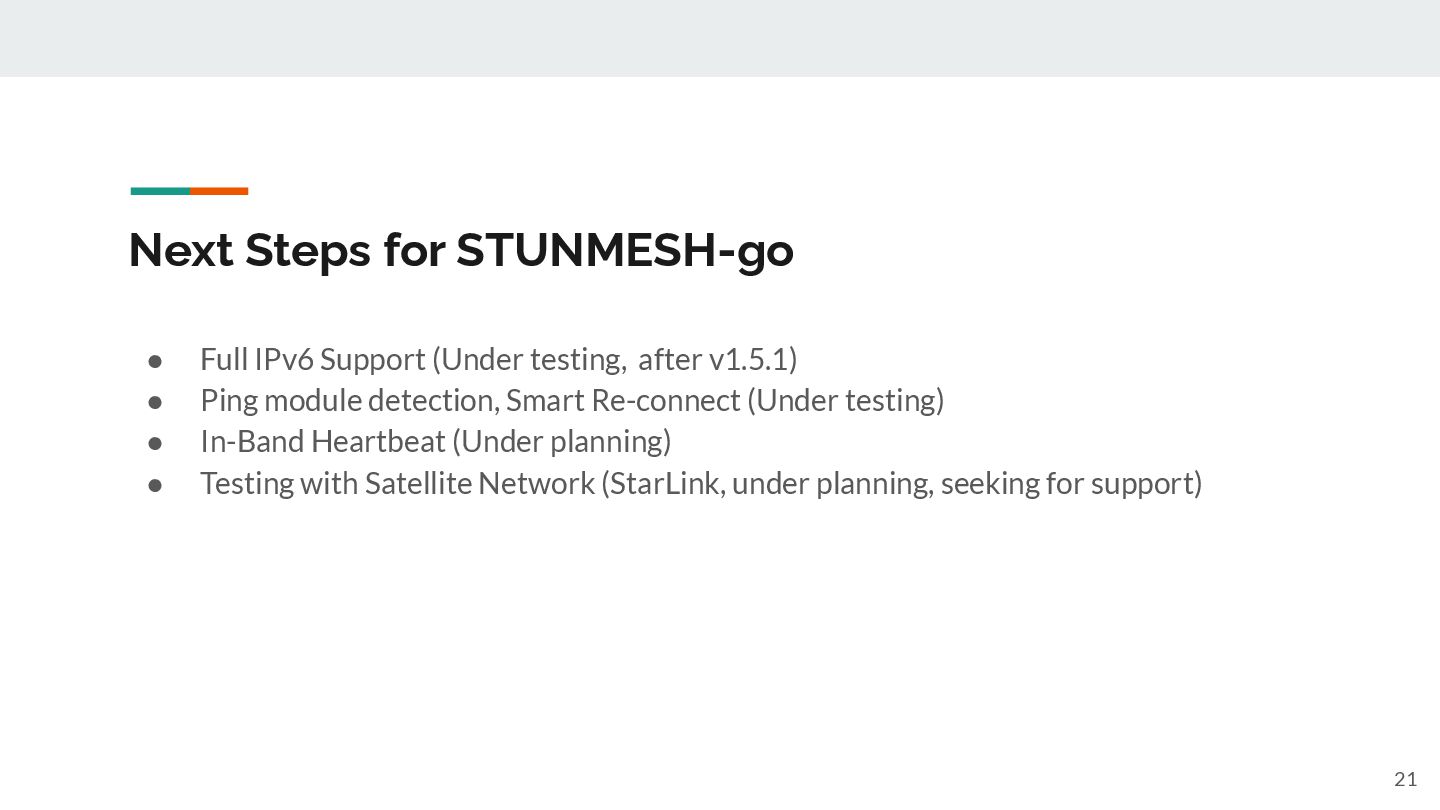This screenshot has height=810, width=1440.
Task: Select the orange accent bar above the title
Action: [x=219, y=191]
